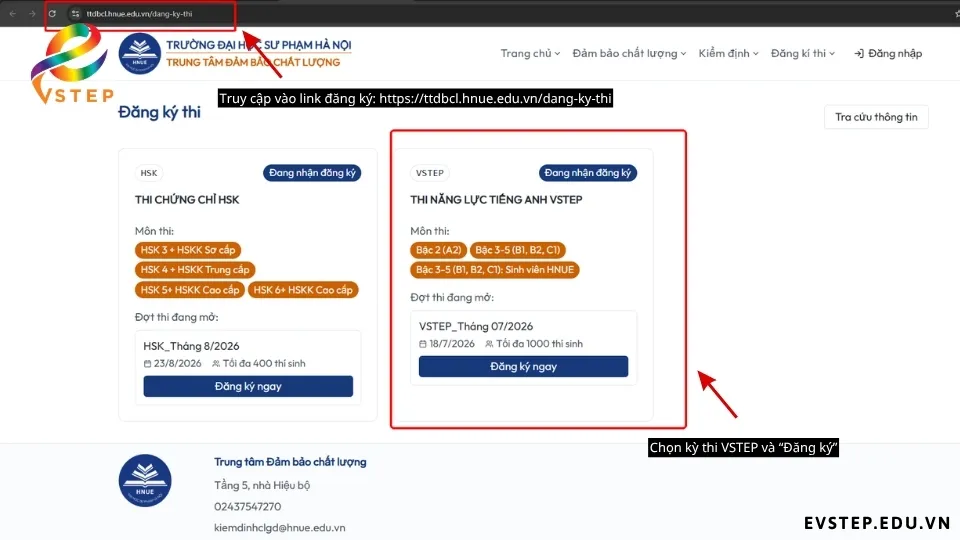
Task: Select the Bậc 2 (A2) tag
Action: (x=438, y=250)
